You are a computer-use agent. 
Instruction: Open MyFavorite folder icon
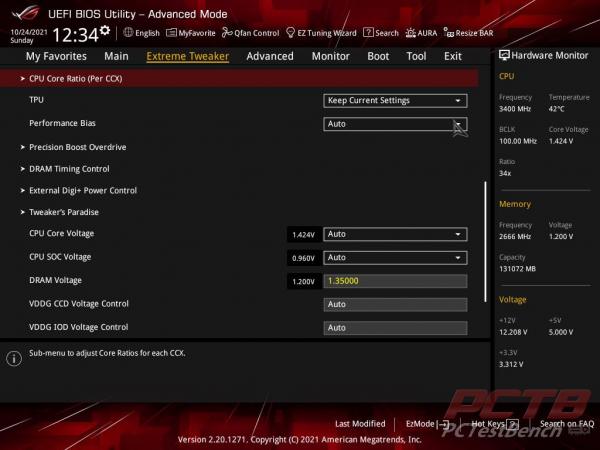(x=171, y=33)
